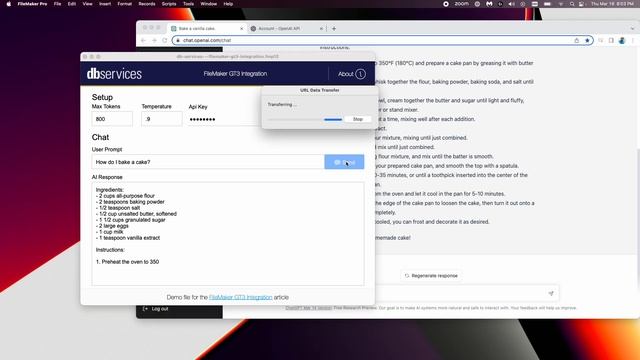The image size is (640, 360).
Task: Click the browser back arrow
Action: click(143, 40)
